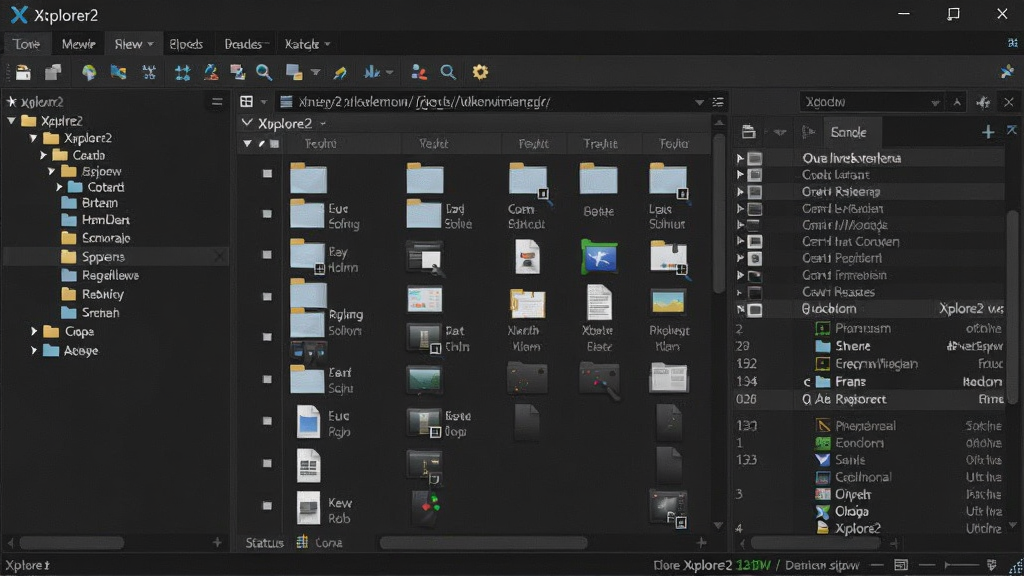
Task: Select the Sppiens folder in tree
Action: (x=103, y=257)
